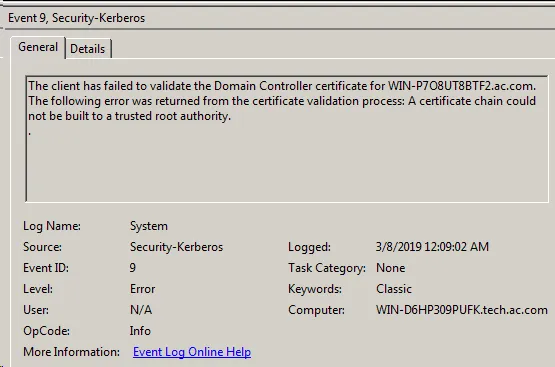Click computer name WIN-D6HP309PUFK.tech.ac.com
The width and height of the screenshot is (555, 367).
[462, 310]
